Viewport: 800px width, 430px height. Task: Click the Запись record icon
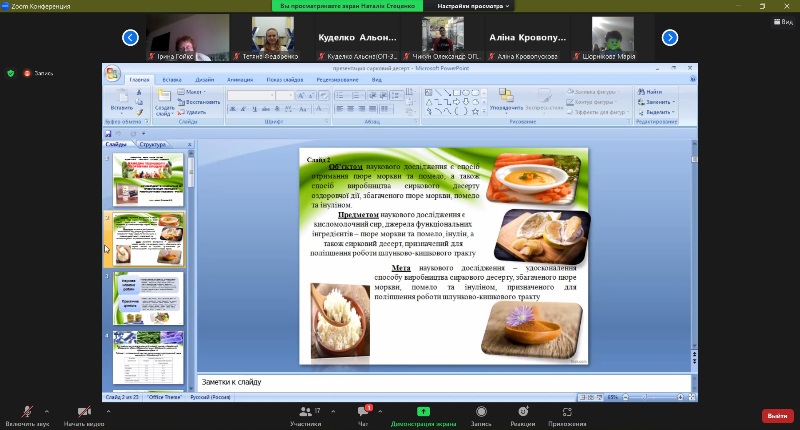481,411
